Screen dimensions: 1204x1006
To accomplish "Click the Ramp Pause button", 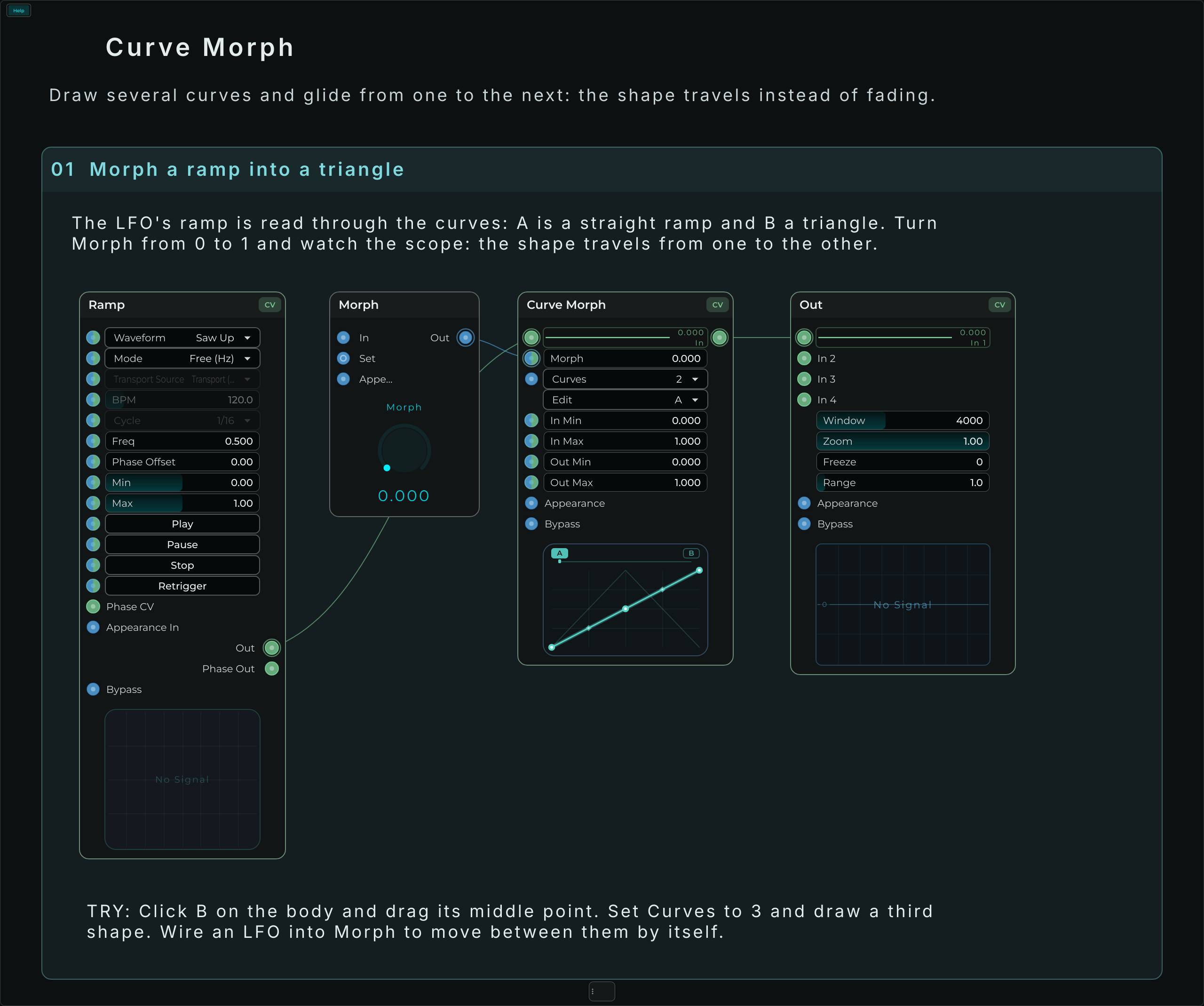I will tap(182, 544).
